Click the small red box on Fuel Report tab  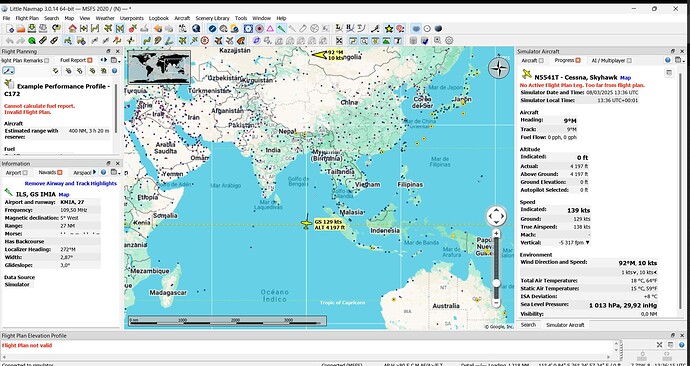(90, 60)
